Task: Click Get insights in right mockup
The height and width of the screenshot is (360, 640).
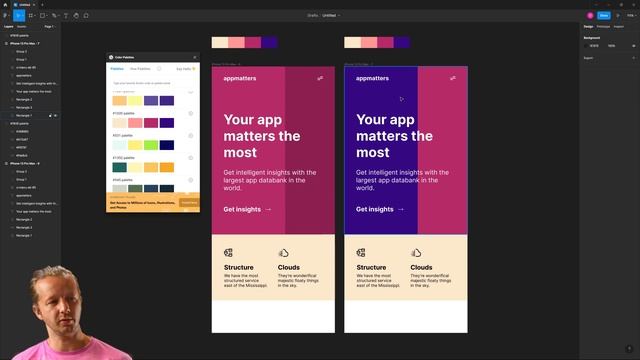Action: (380, 209)
